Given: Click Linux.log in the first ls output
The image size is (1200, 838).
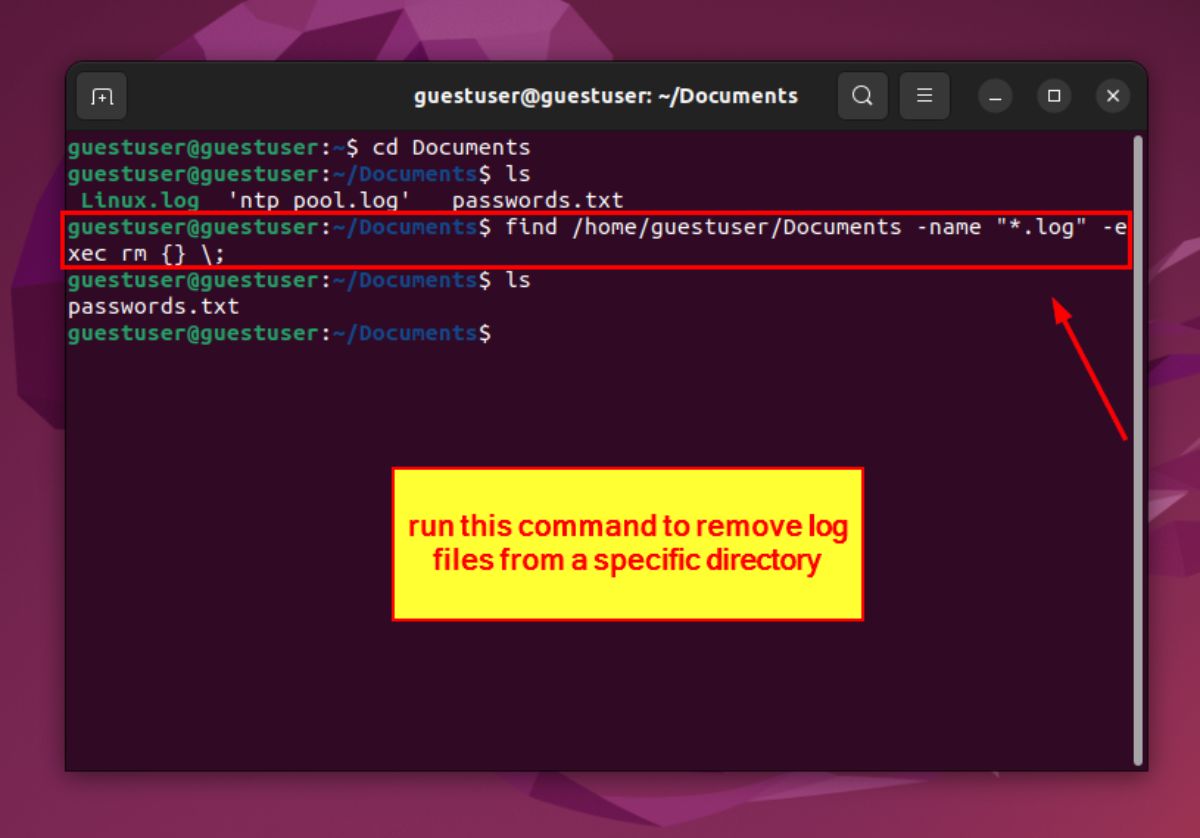Looking at the screenshot, I should (140, 201).
